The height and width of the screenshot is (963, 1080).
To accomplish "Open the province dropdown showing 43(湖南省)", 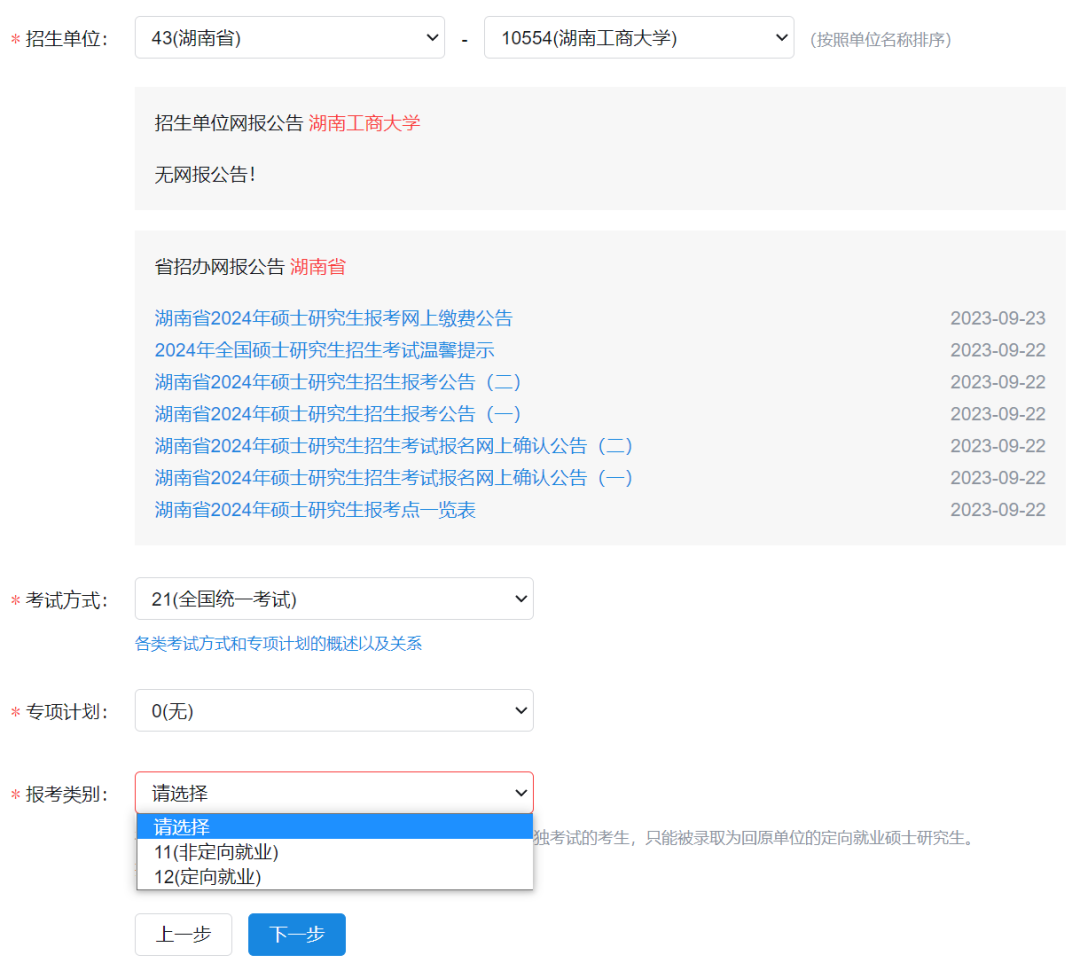I will (x=289, y=38).
